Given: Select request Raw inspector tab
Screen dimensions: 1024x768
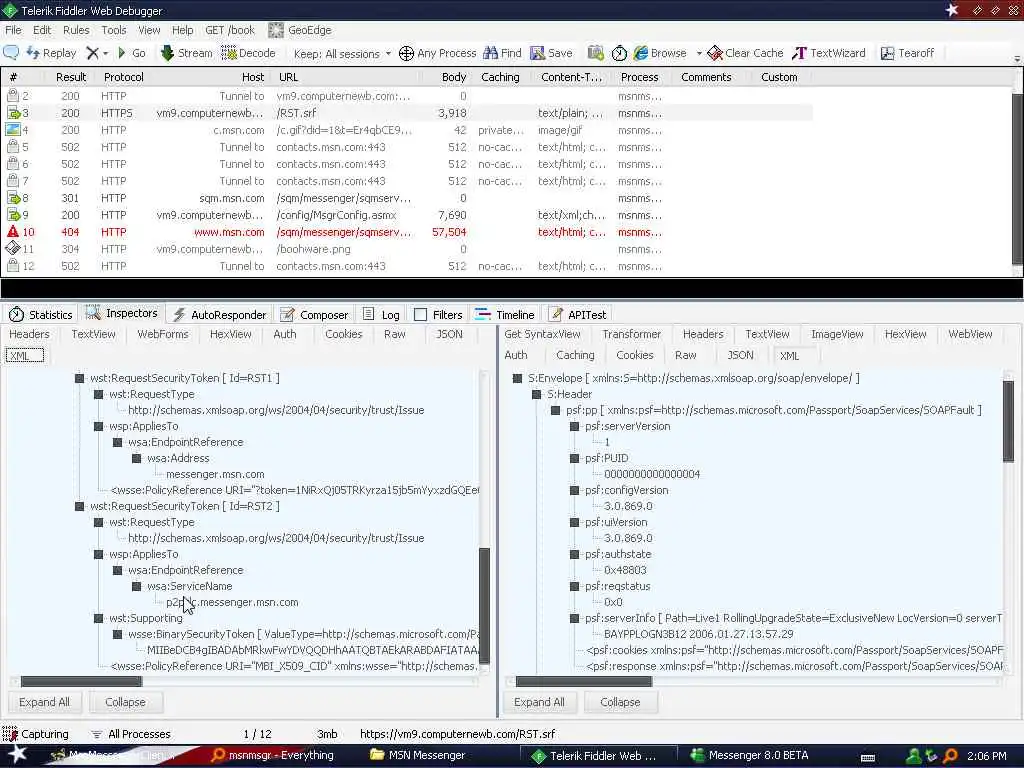Looking at the screenshot, I should point(394,334).
